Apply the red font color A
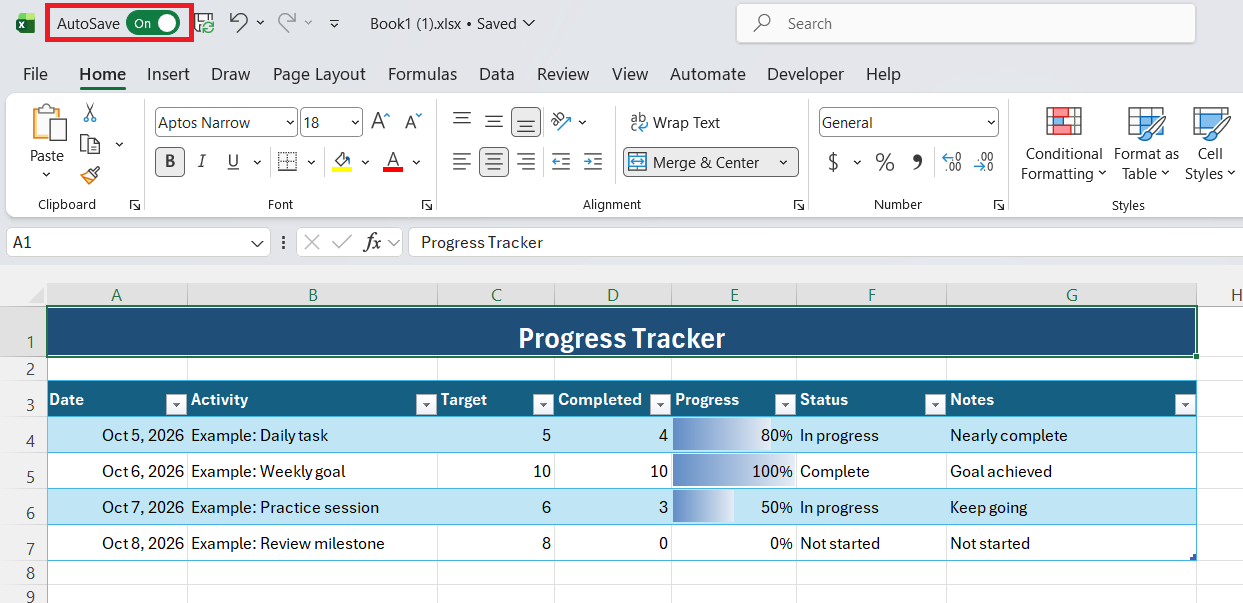The height and width of the screenshot is (603, 1243). pyautogui.click(x=393, y=161)
